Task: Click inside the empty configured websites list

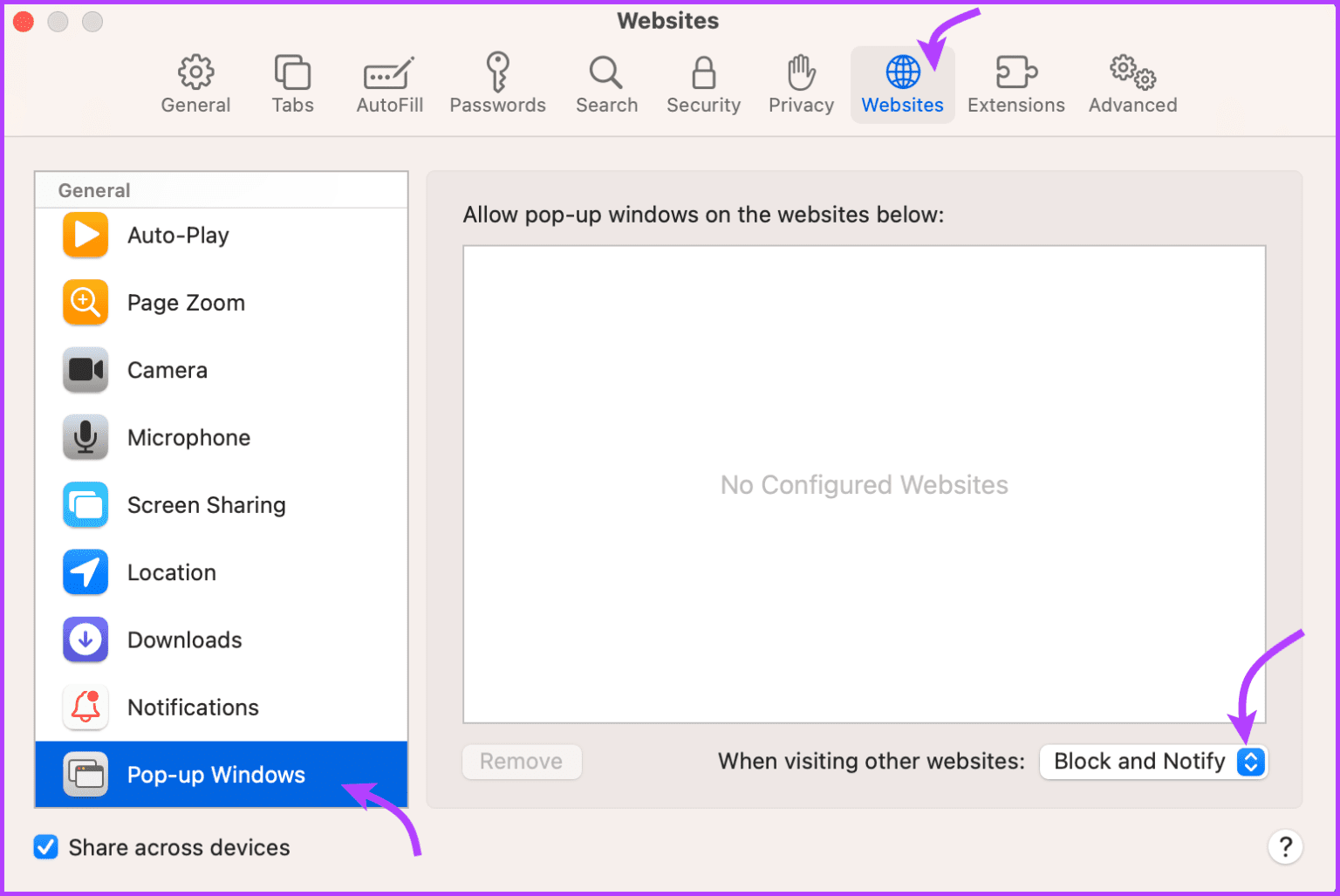Action: 864,484
